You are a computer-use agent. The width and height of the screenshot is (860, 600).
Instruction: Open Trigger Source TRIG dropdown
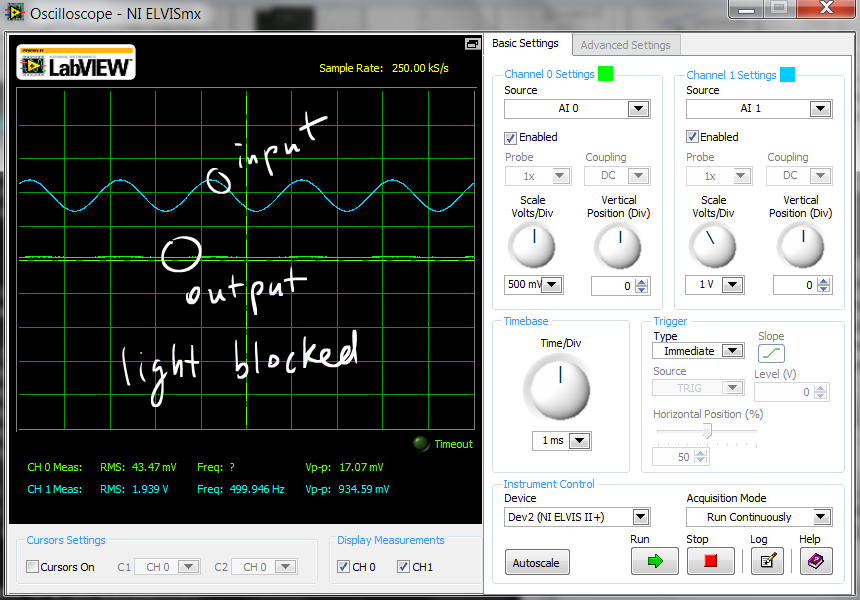pos(732,388)
